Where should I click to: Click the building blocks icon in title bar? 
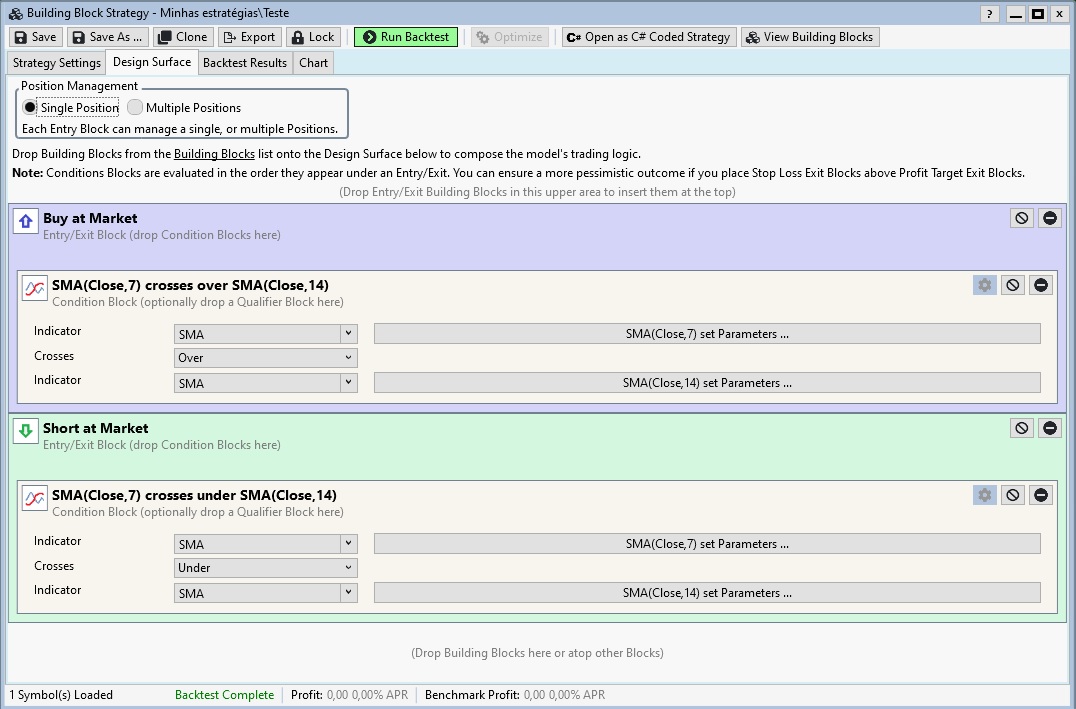point(15,13)
